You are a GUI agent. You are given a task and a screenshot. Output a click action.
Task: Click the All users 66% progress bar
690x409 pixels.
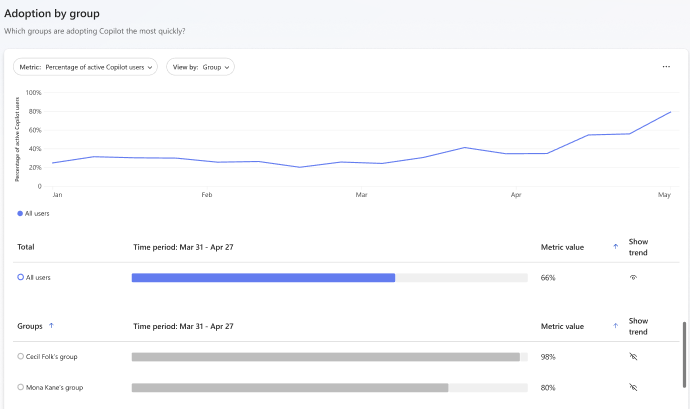click(263, 277)
